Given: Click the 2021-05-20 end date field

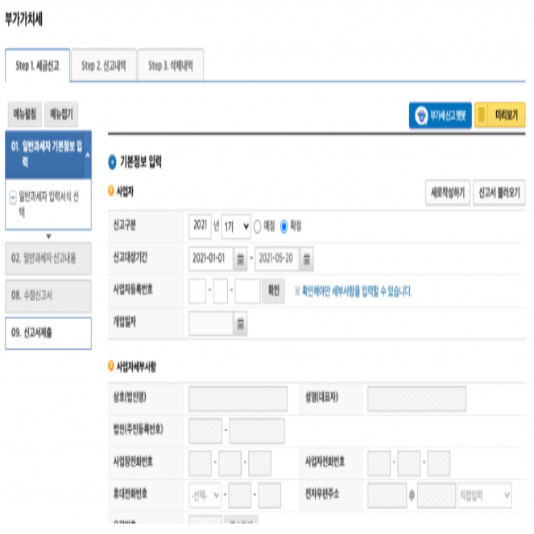Looking at the screenshot, I should click(x=277, y=259).
